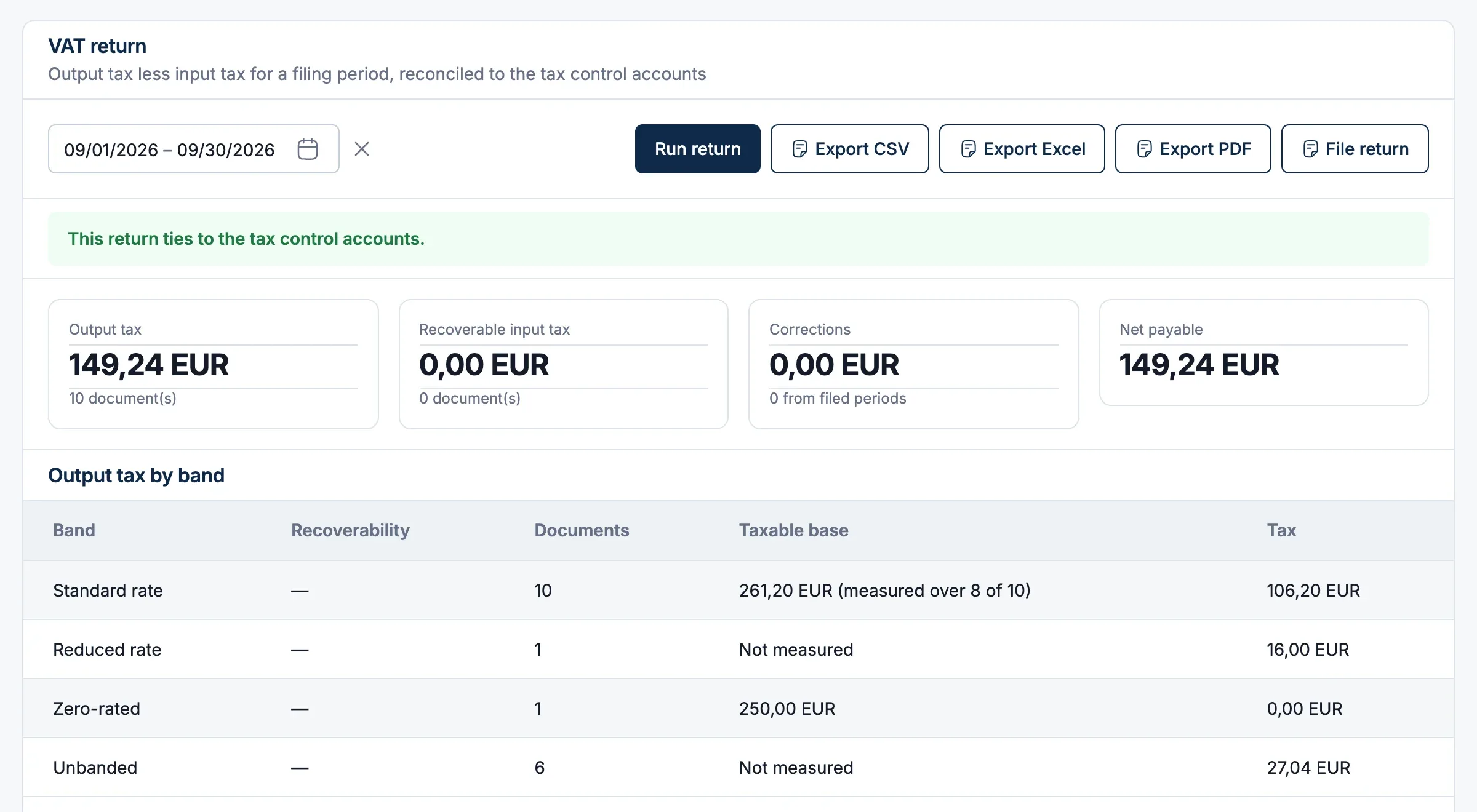
Task: Click the 250,00 EUR taxable base cell
Action: pos(787,709)
